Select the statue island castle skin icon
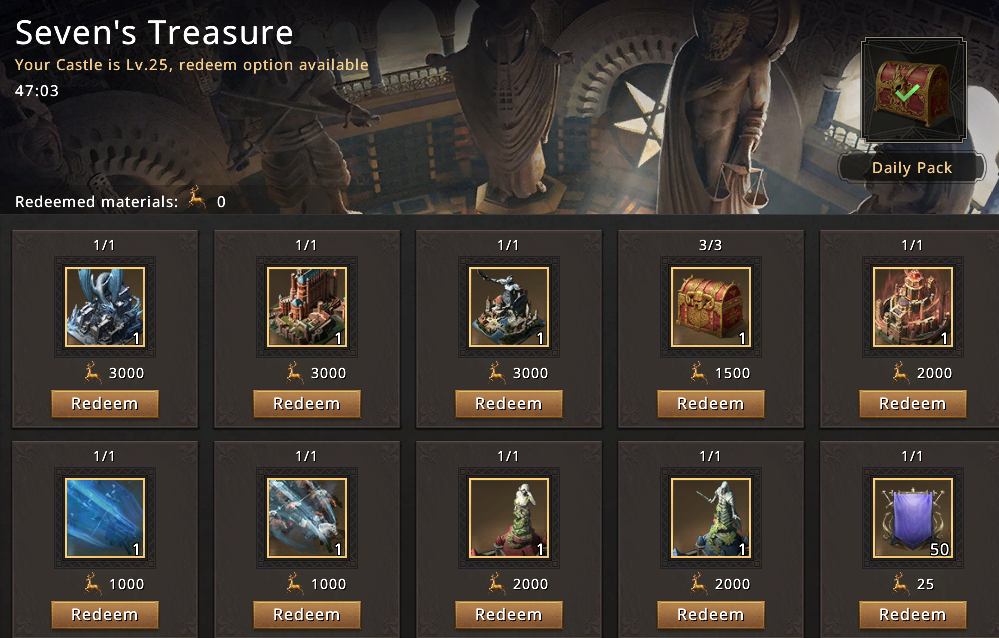This screenshot has height=638, width=999. coord(508,307)
